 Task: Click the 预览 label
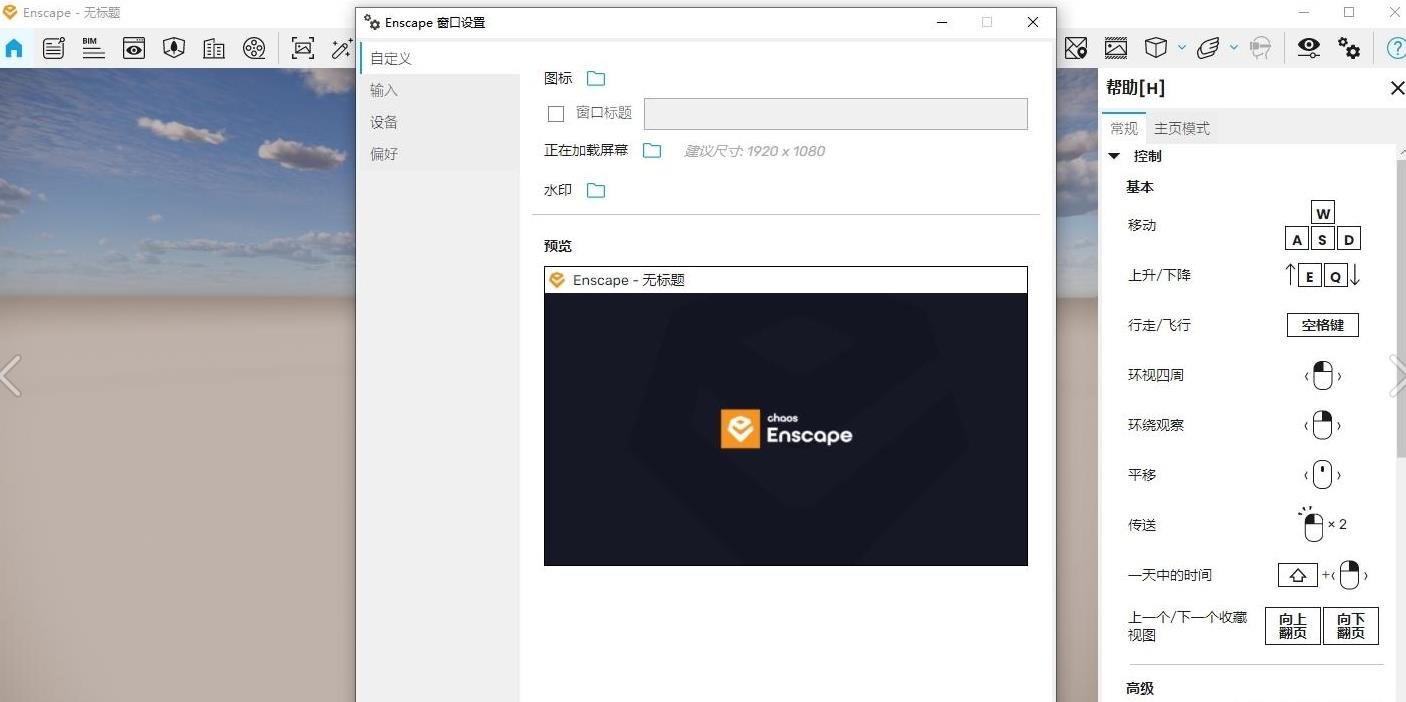(558, 246)
